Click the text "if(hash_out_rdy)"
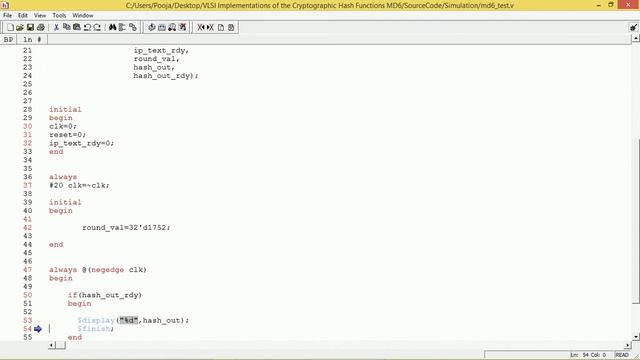 click(105, 295)
